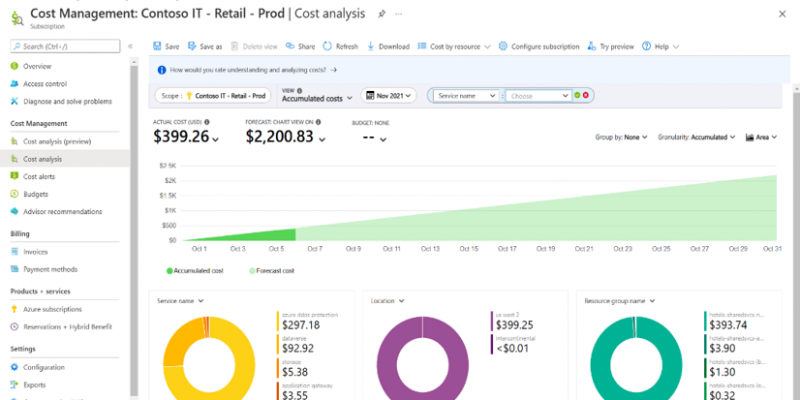Screen dimensions: 800x400
Task: Open the Nov 2021 date picker
Action: 388,95
